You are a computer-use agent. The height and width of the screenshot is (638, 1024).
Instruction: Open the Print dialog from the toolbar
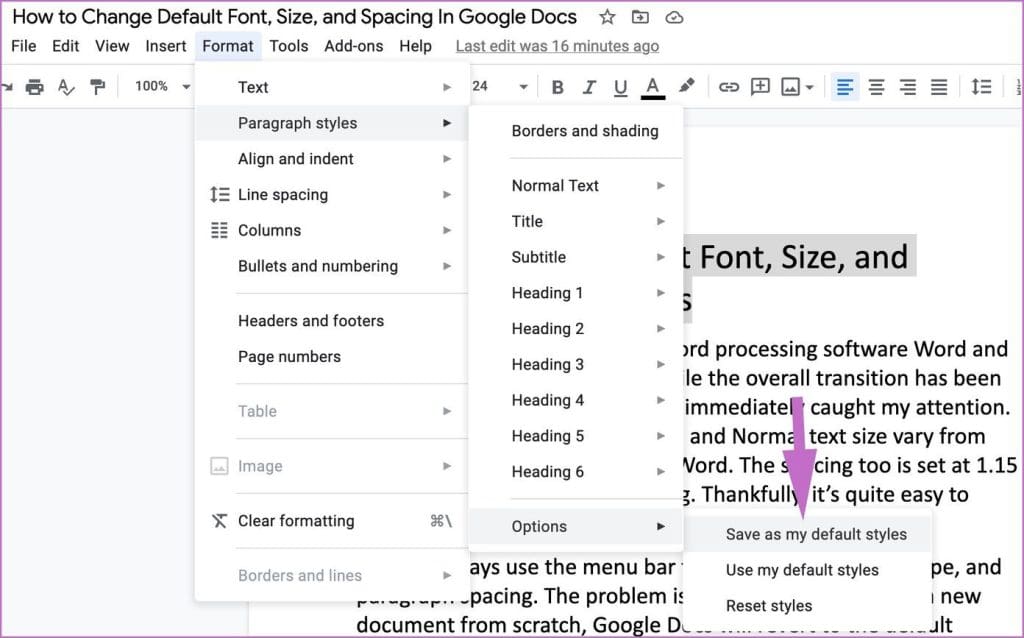coord(35,86)
